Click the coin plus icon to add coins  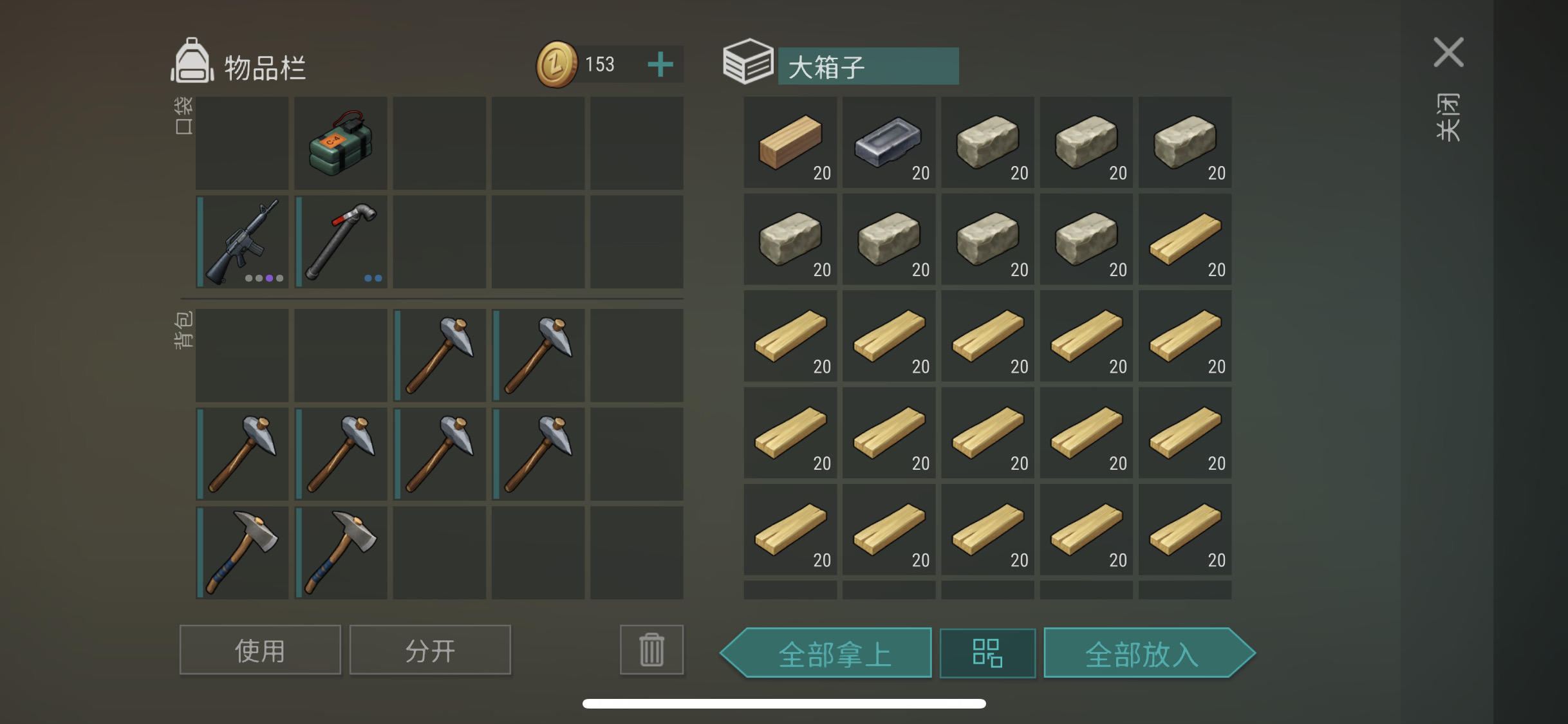660,64
